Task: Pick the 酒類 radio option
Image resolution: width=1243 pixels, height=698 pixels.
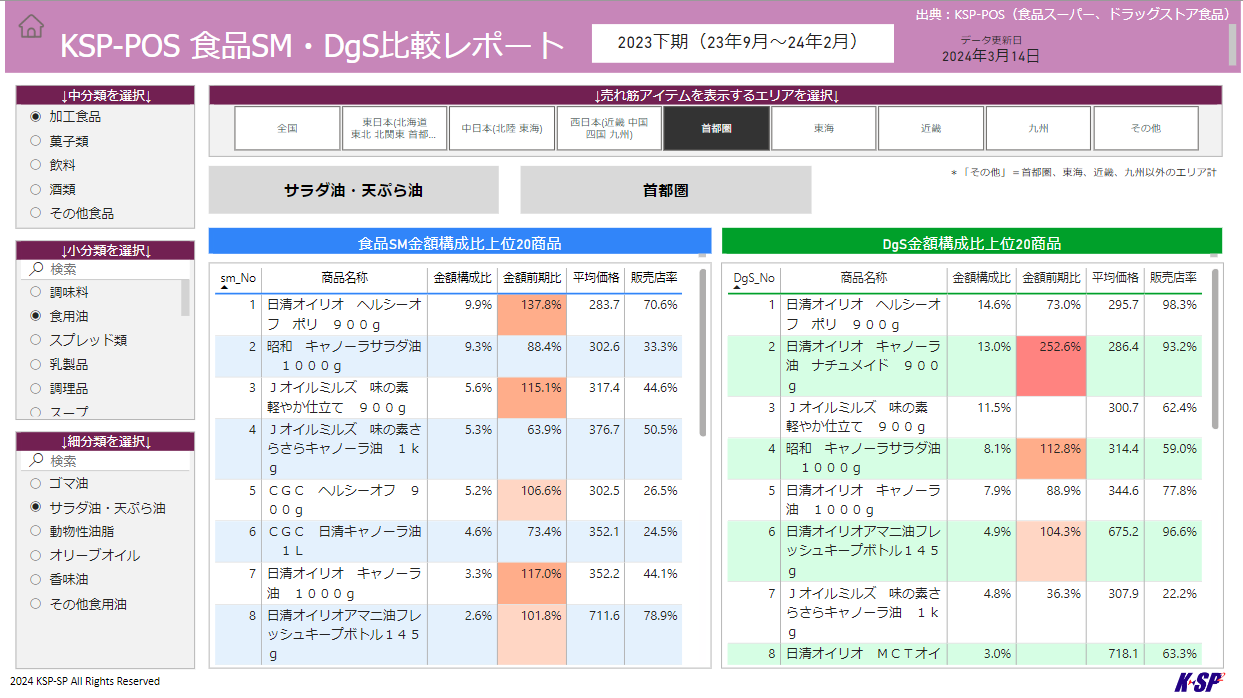Action: pos(36,189)
